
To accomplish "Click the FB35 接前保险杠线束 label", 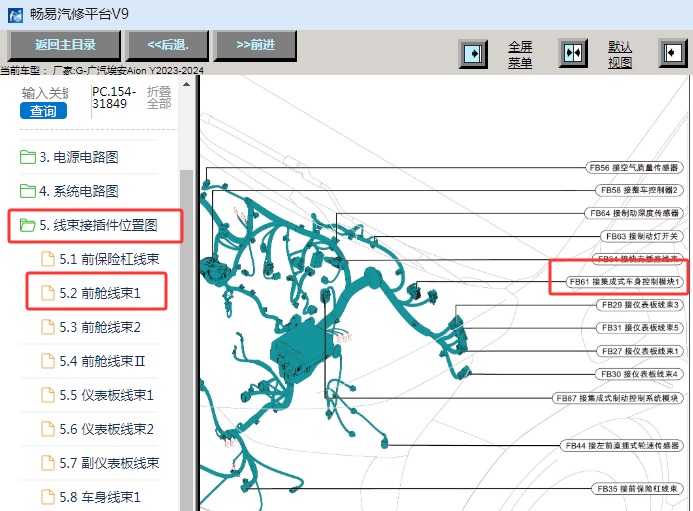I will click(x=637, y=489).
